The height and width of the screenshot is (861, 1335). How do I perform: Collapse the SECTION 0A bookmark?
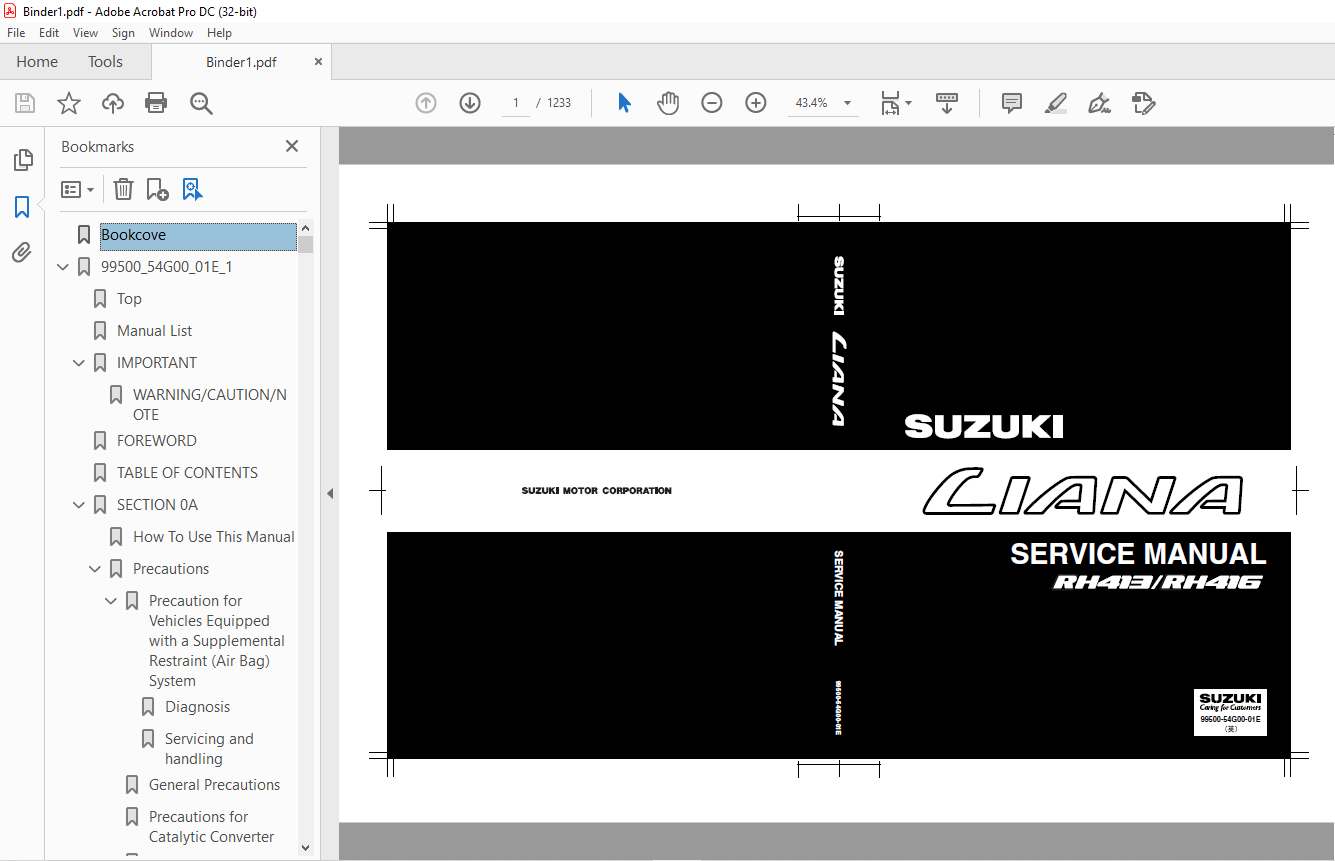point(79,505)
